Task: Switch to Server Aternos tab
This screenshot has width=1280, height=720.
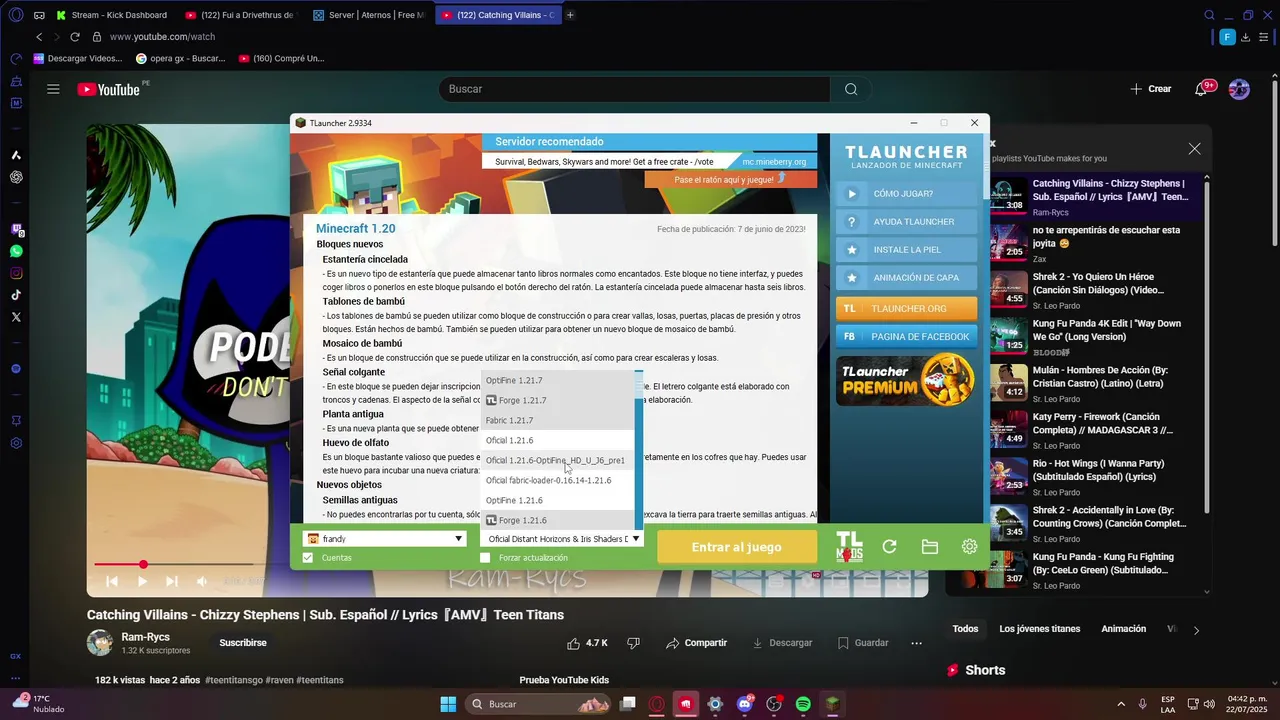Action: (x=369, y=15)
